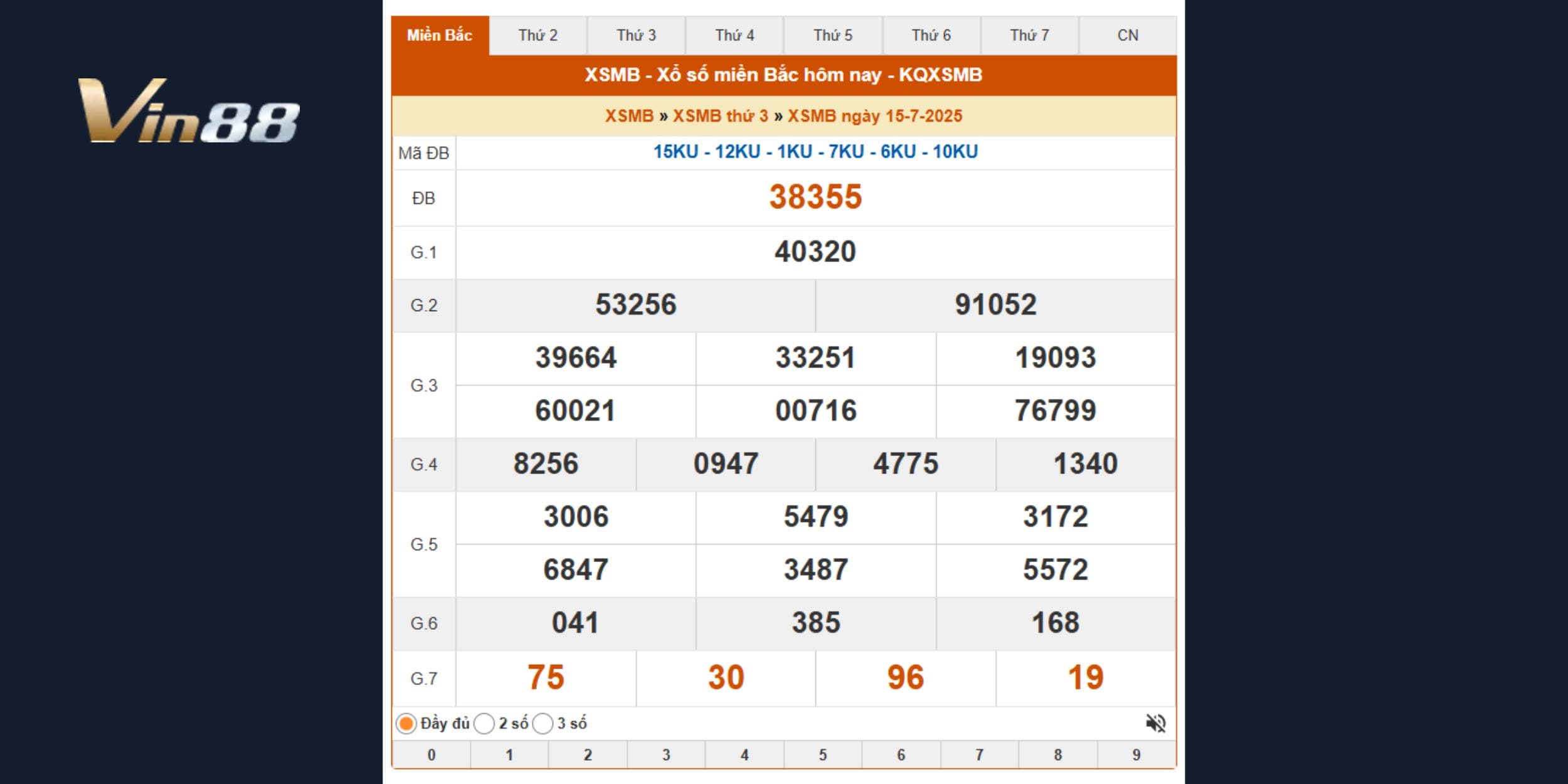Select the 3 số radio button

(x=543, y=724)
